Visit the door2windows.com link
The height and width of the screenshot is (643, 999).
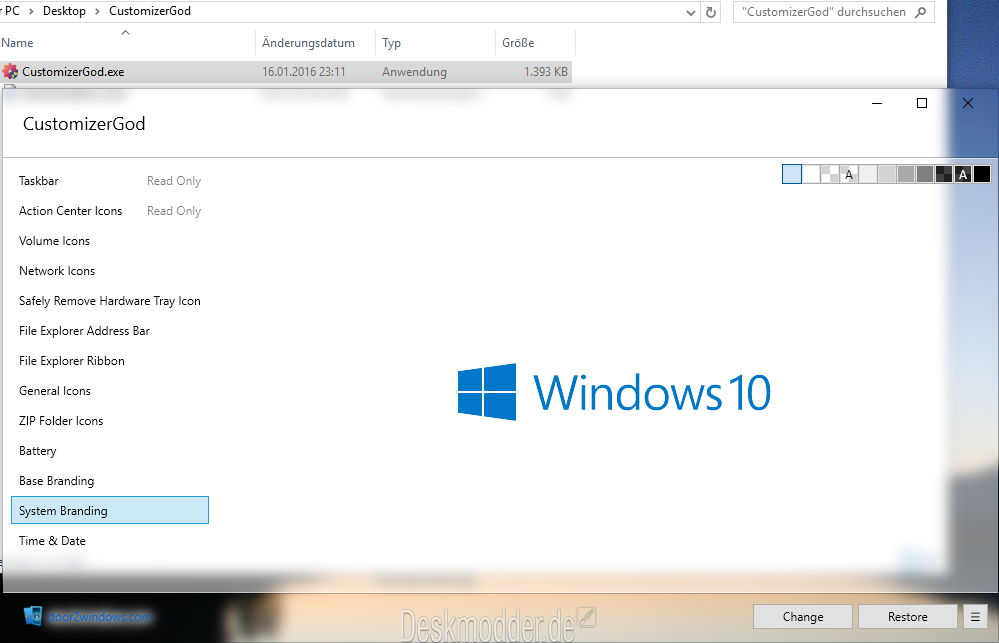[99, 617]
